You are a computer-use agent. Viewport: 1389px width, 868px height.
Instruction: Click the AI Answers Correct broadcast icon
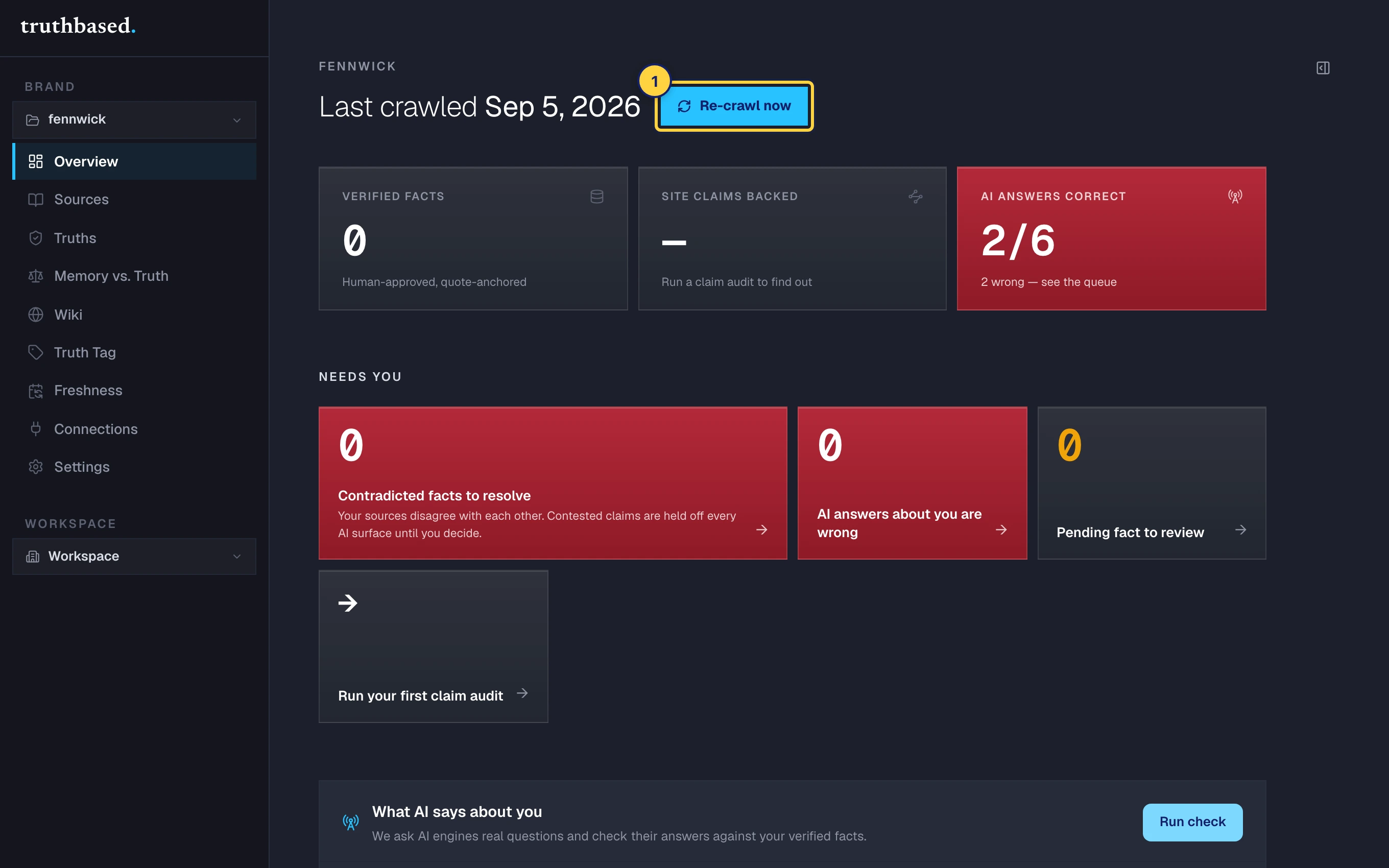1235,197
